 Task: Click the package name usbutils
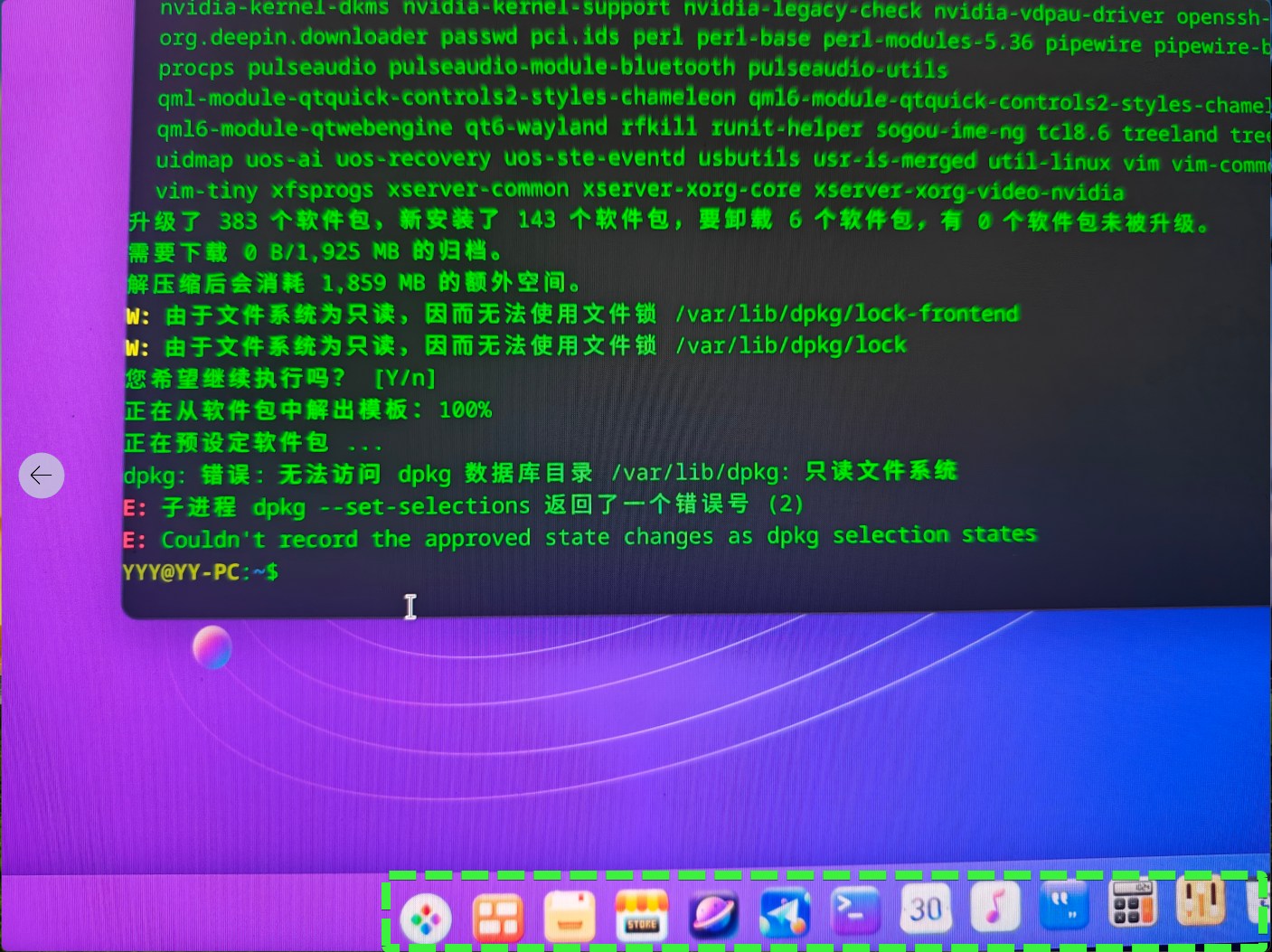749,158
